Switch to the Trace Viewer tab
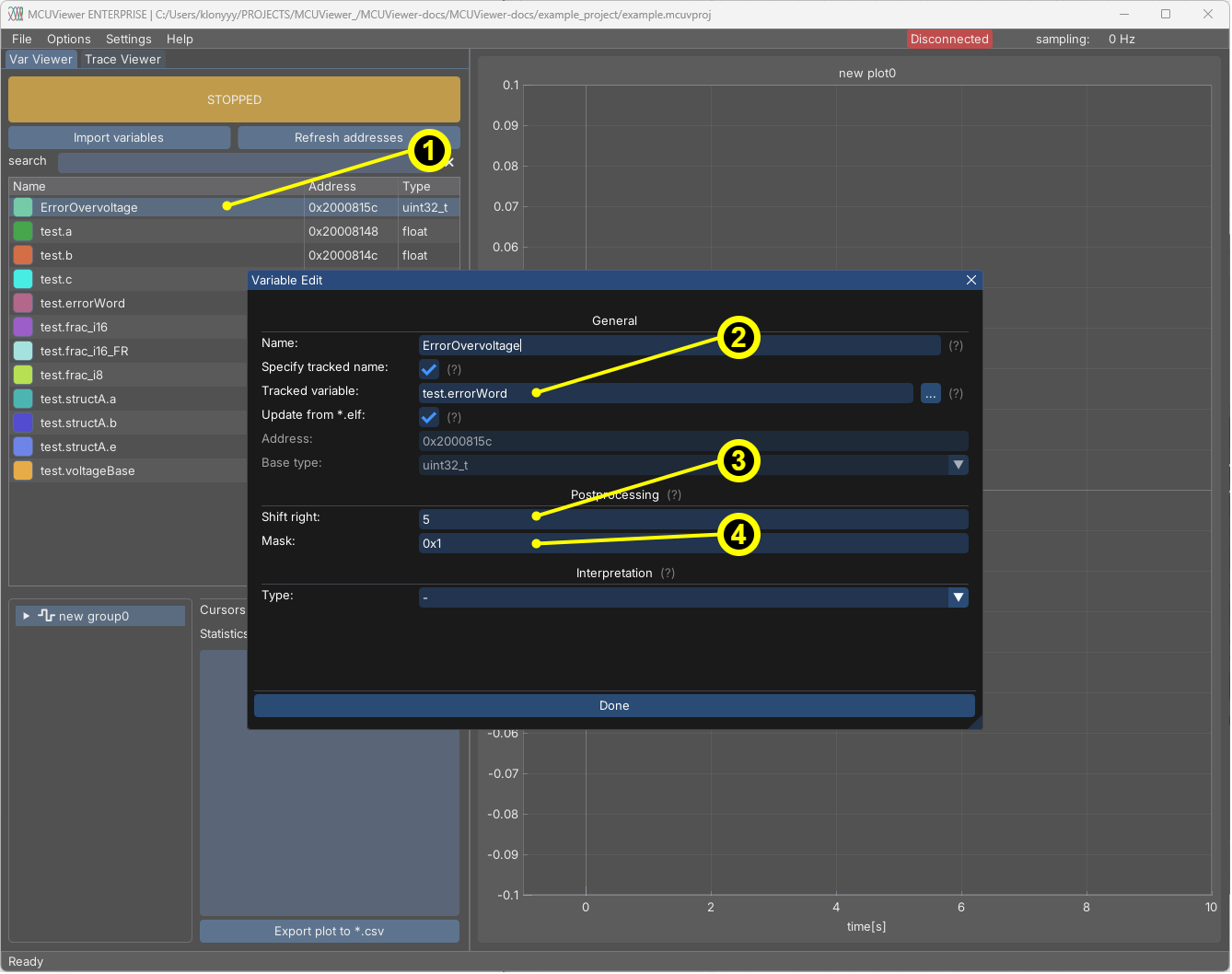This screenshot has height=974, width=1232. pyautogui.click(x=122, y=60)
